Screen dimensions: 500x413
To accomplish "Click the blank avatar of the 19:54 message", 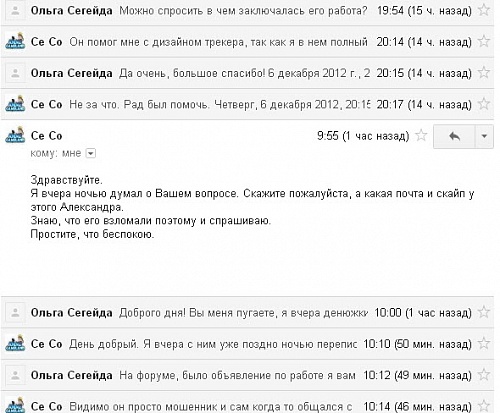I will click(x=15, y=11).
